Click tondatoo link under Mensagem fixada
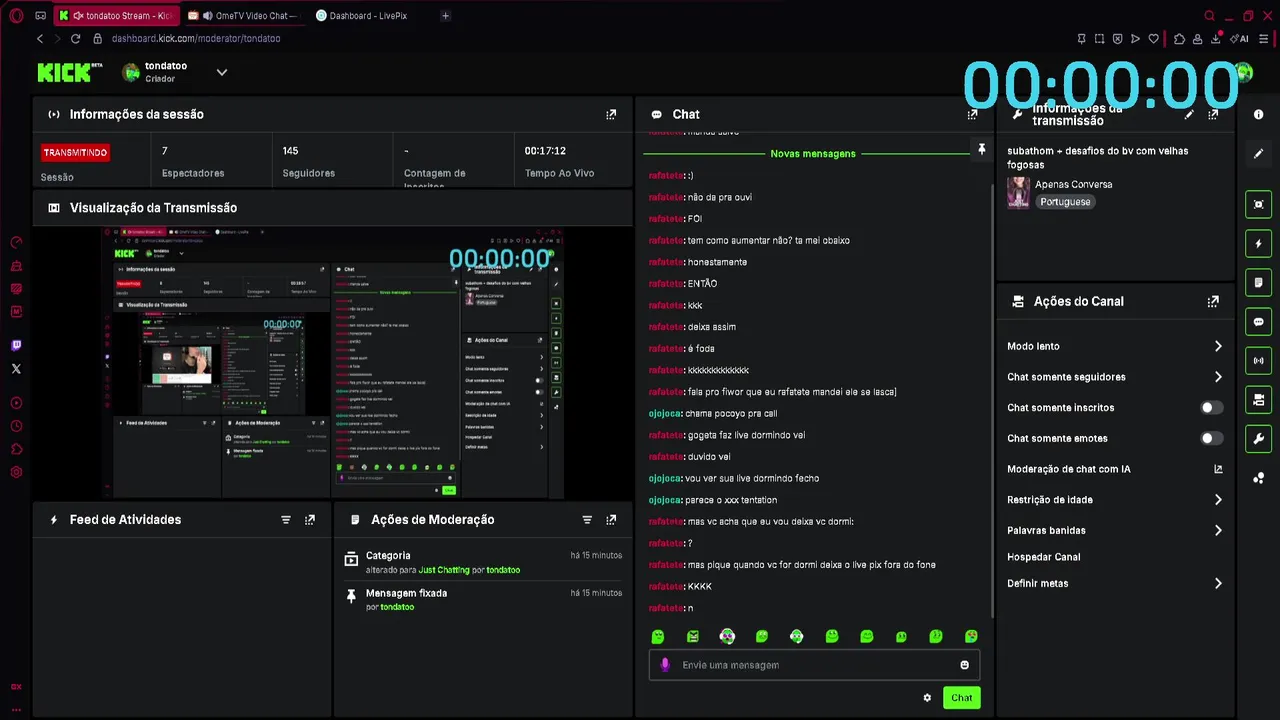1280x720 pixels. tap(397, 607)
